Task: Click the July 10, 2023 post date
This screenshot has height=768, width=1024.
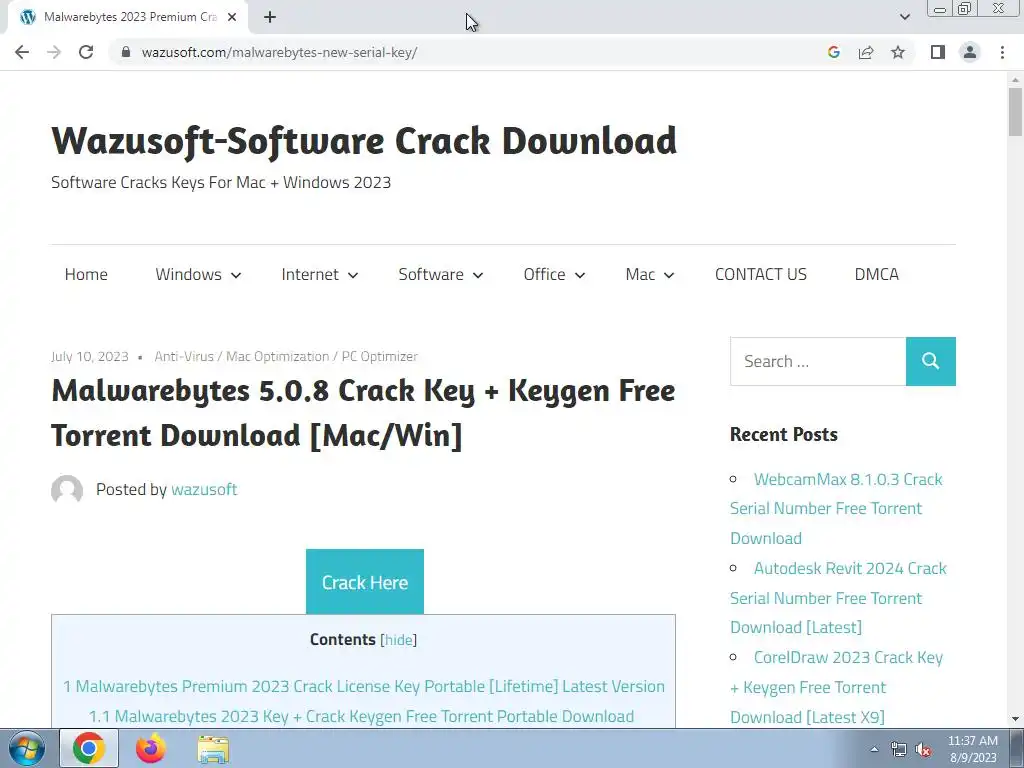Action: click(89, 357)
